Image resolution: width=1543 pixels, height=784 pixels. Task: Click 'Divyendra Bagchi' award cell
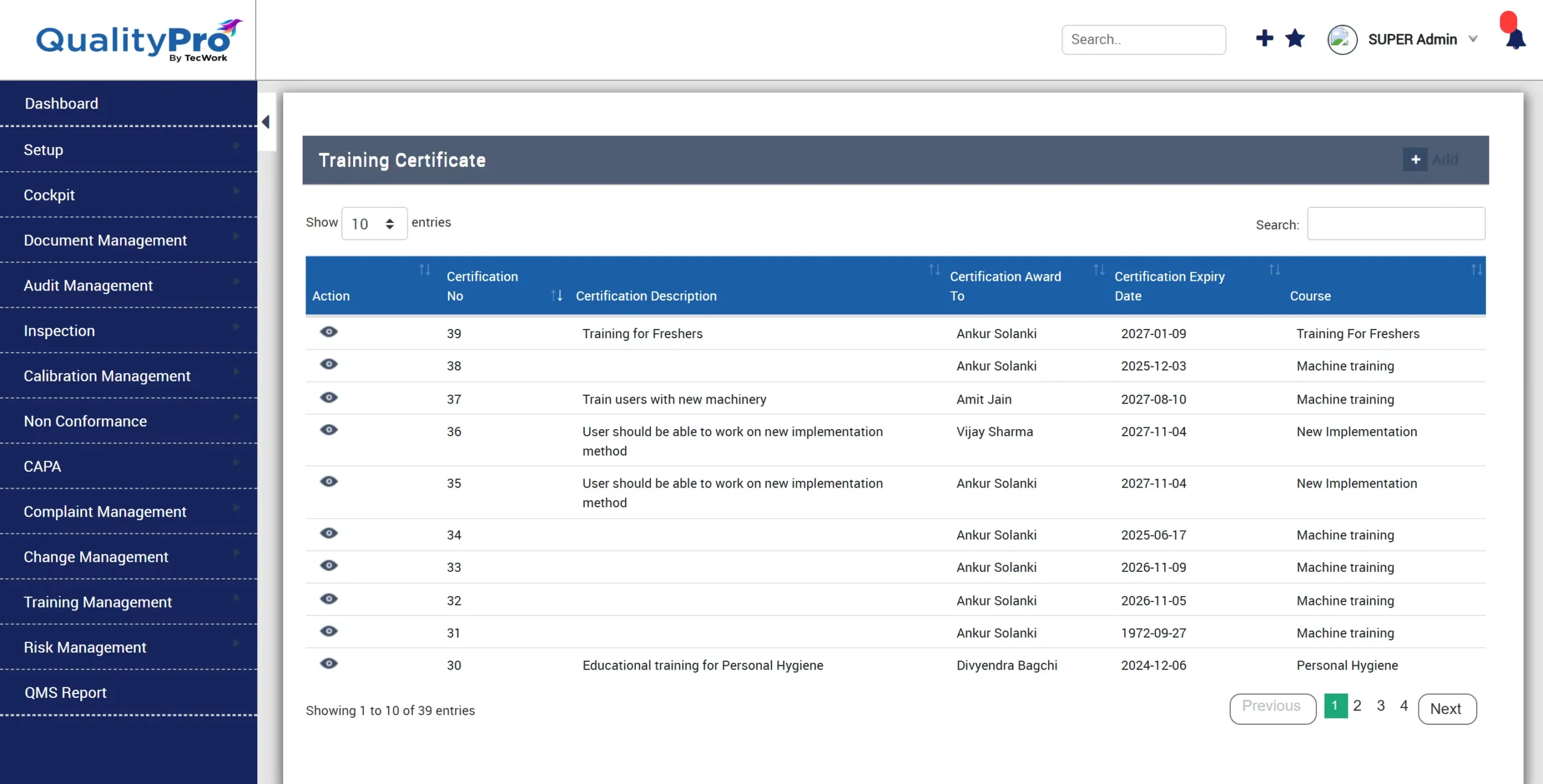(1007, 665)
